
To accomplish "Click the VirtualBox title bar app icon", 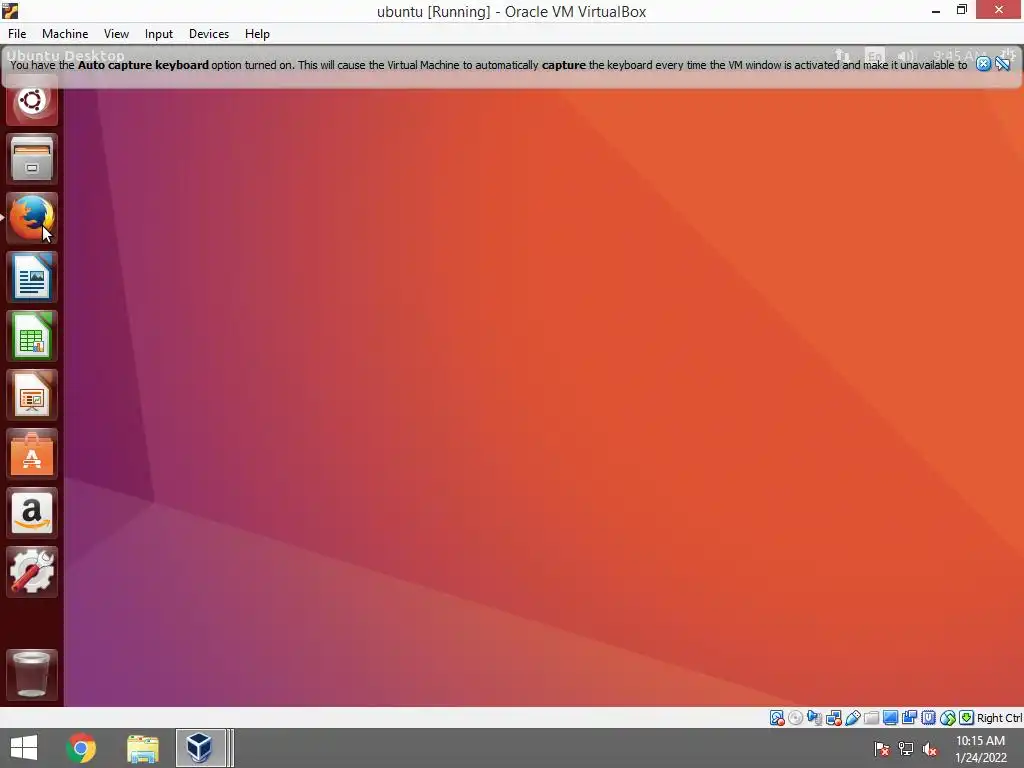I will pos(10,10).
